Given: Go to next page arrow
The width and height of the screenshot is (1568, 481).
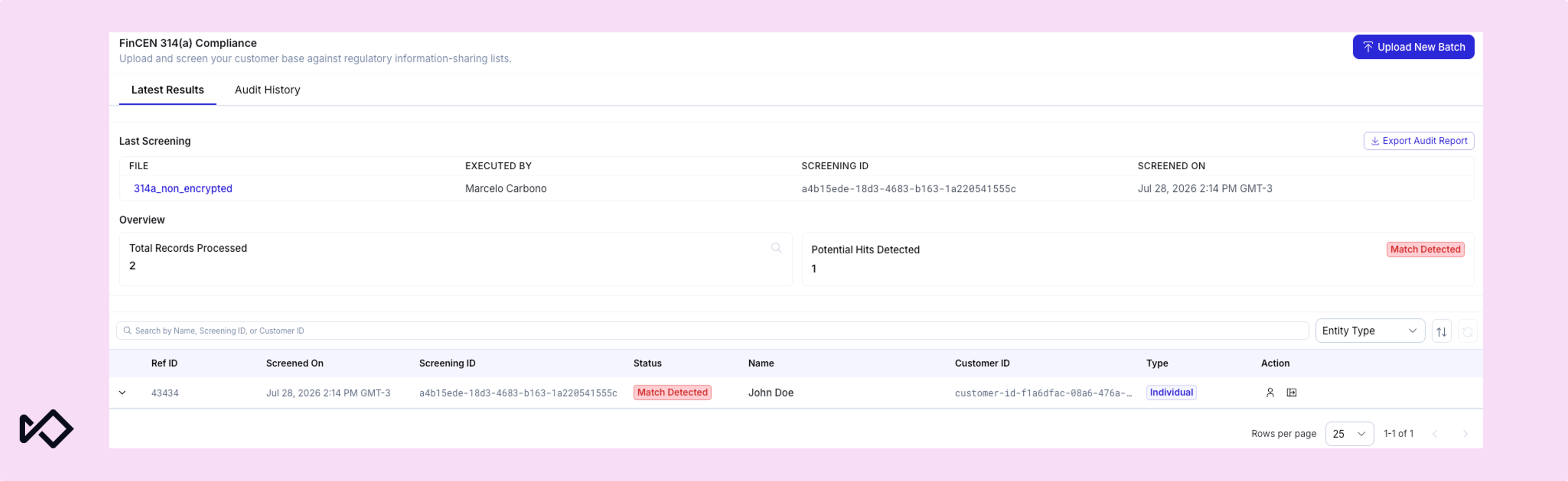Looking at the screenshot, I should click(1465, 434).
